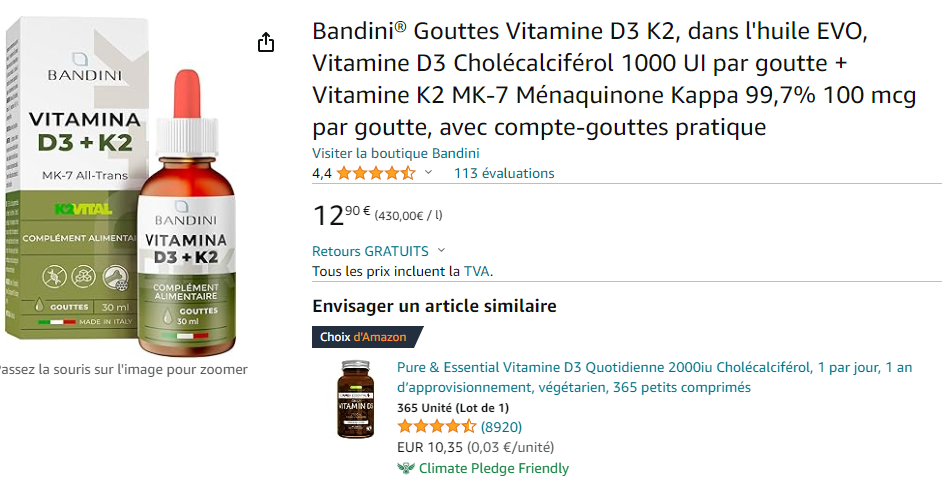Click the Pure & Essential bottle thumbnail
Screen dimensions: 942x499
click(355, 399)
